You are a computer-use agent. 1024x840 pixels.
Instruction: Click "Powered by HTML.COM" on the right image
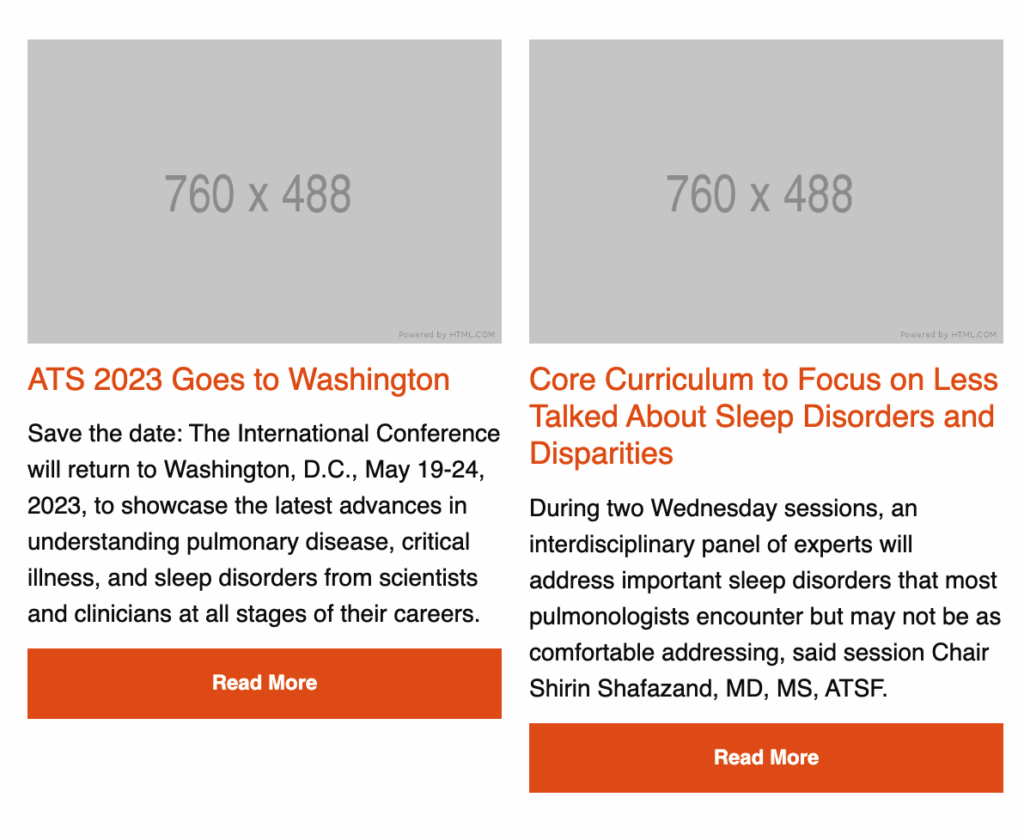pyautogui.click(x=948, y=335)
